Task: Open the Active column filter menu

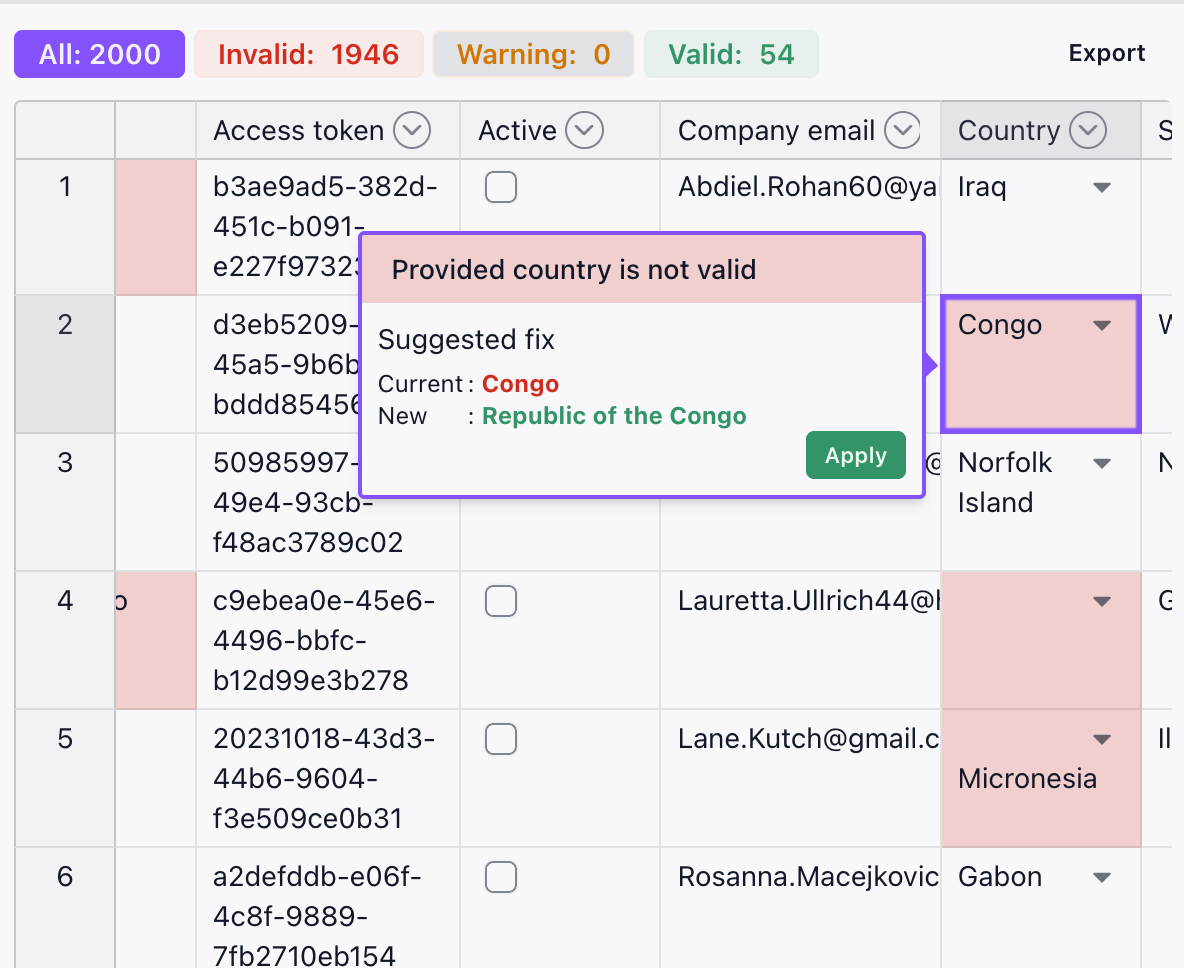Action: [585, 130]
